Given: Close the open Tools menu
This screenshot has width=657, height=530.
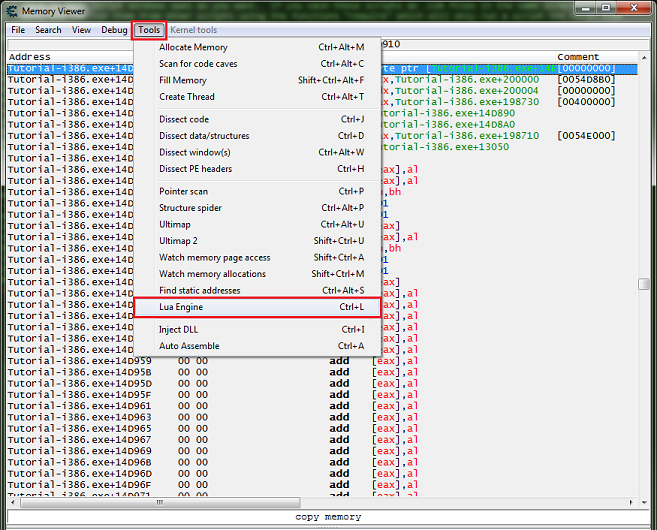Looking at the screenshot, I should [149, 30].
